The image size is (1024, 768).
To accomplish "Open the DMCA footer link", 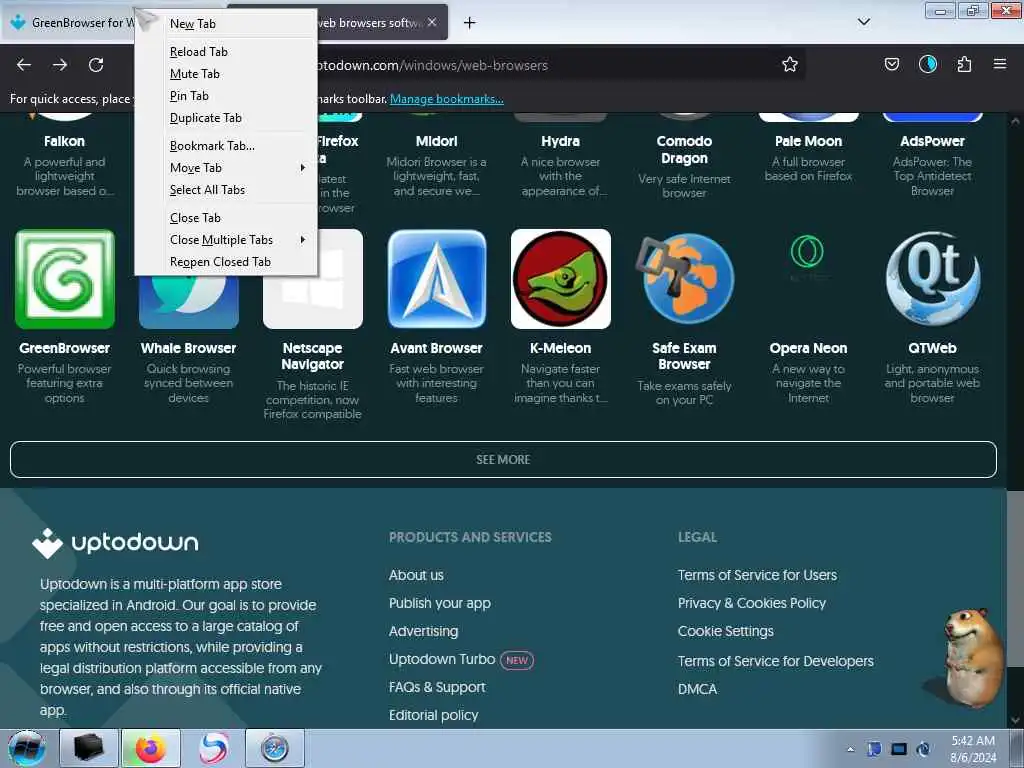I will click(697, 689).
